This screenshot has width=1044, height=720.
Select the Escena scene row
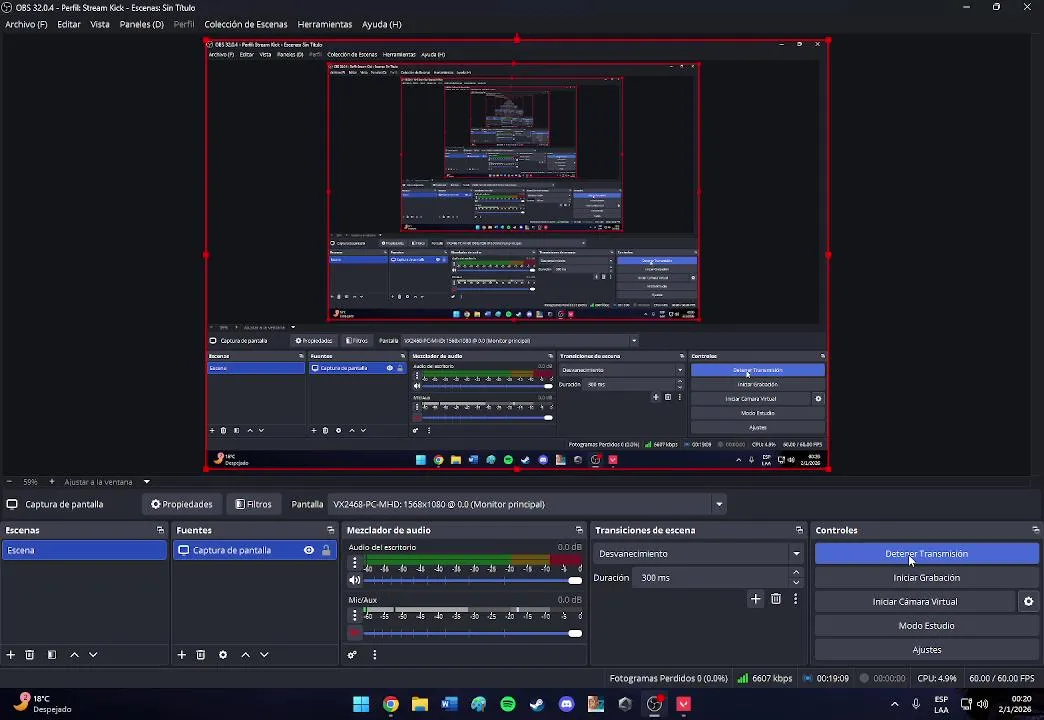pyautogui.click(x=85, y=550)
